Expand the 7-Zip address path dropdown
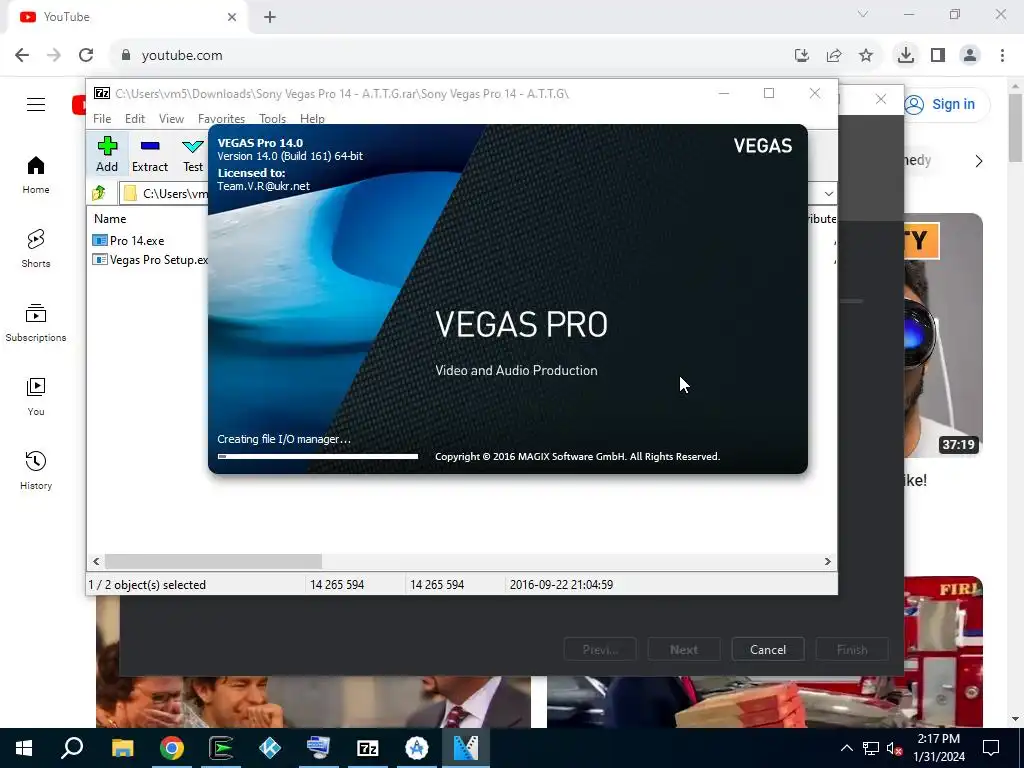The image size is (1024, 768). [x=828, y=193]
